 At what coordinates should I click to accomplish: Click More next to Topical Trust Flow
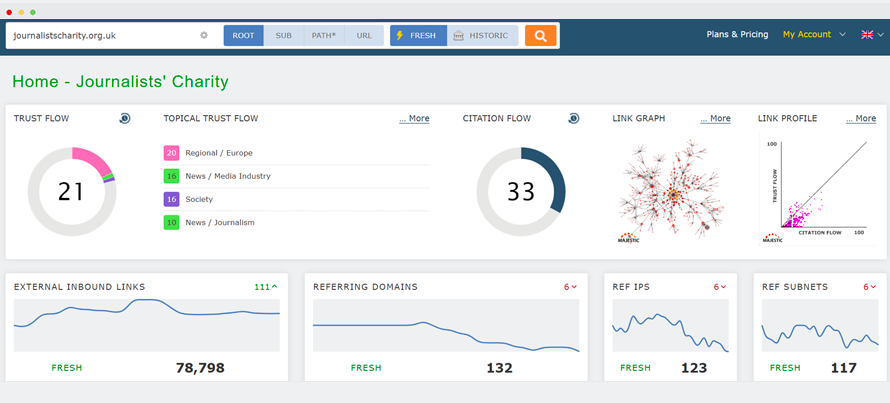point(414,118)
